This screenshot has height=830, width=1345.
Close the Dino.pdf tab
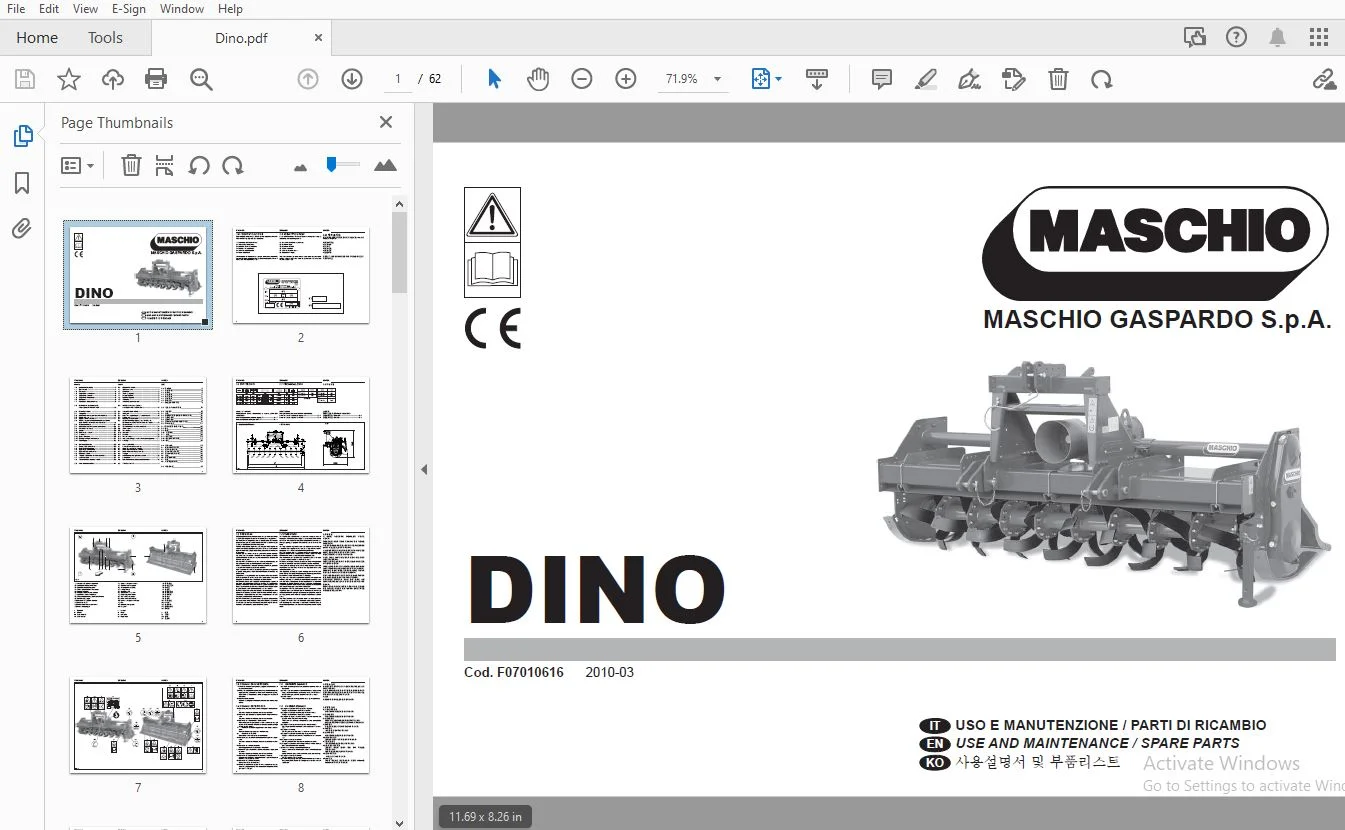tap(318, 38)
